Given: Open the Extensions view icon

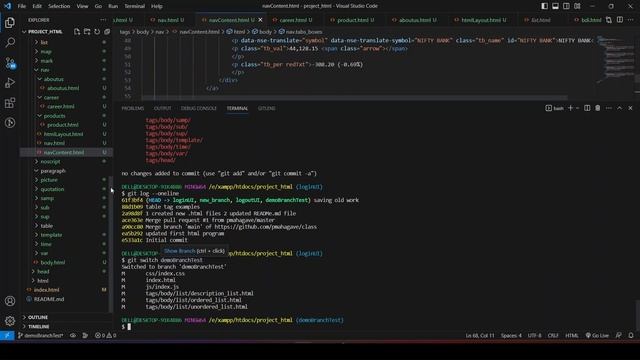Looking at the screenshot, I should [x=10, y=102].
